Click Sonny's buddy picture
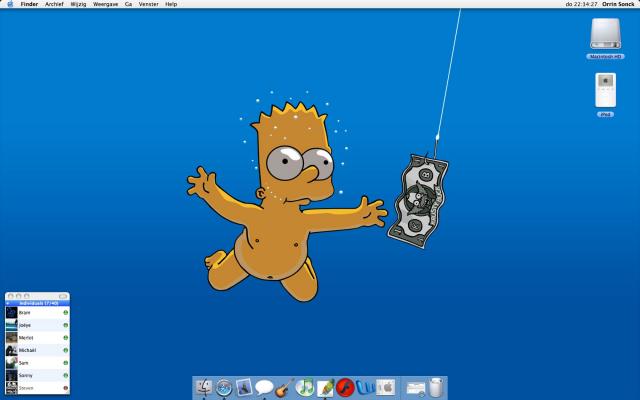 click(x=11, y=375)
